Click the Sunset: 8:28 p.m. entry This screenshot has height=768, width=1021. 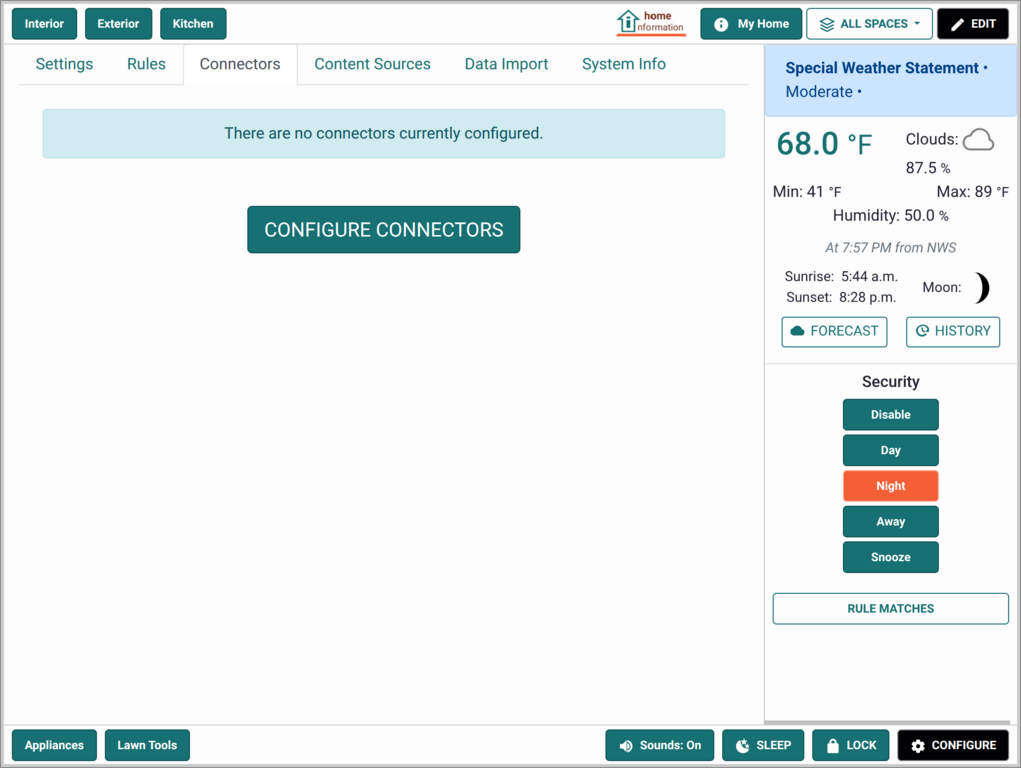(841, 298)
